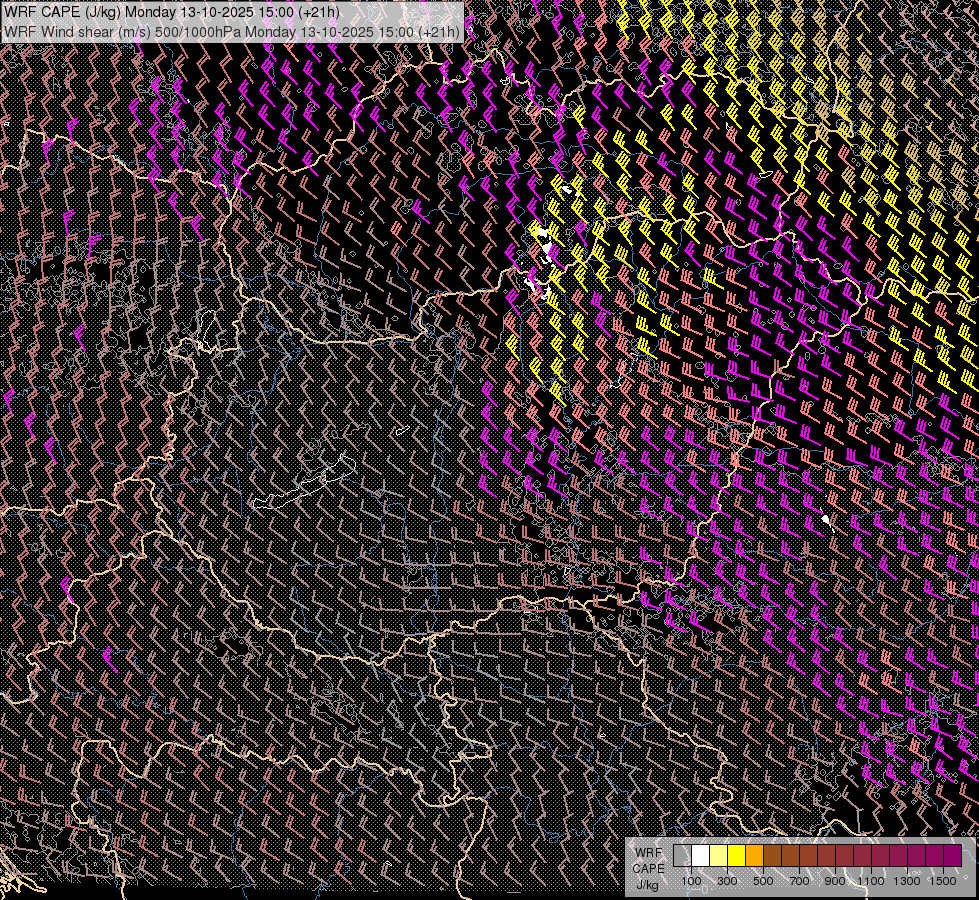Click the 1300 legend label
This screenshot has width=979, height=900.
907,881
